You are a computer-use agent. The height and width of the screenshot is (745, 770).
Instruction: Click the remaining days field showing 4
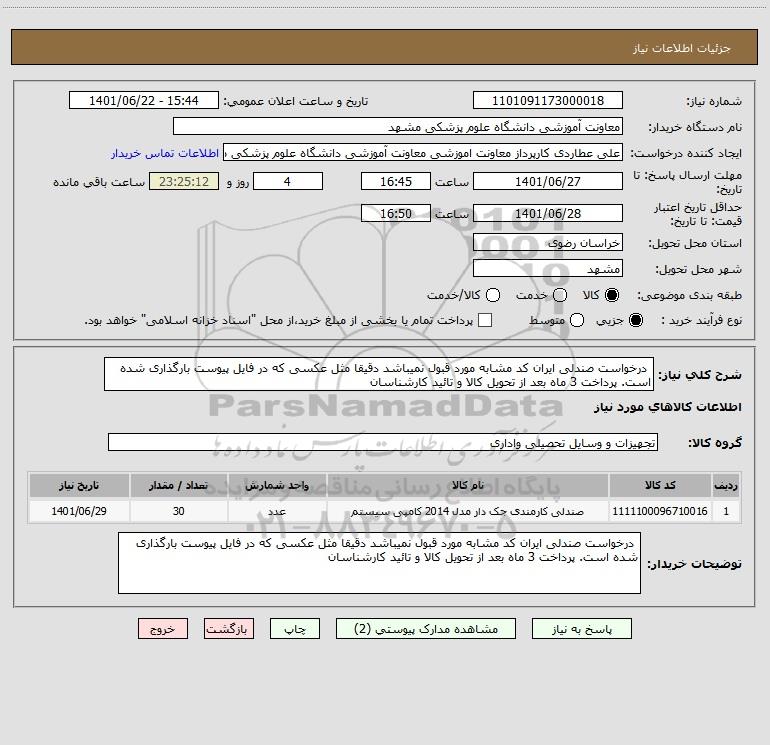click(x=288, y=181)
